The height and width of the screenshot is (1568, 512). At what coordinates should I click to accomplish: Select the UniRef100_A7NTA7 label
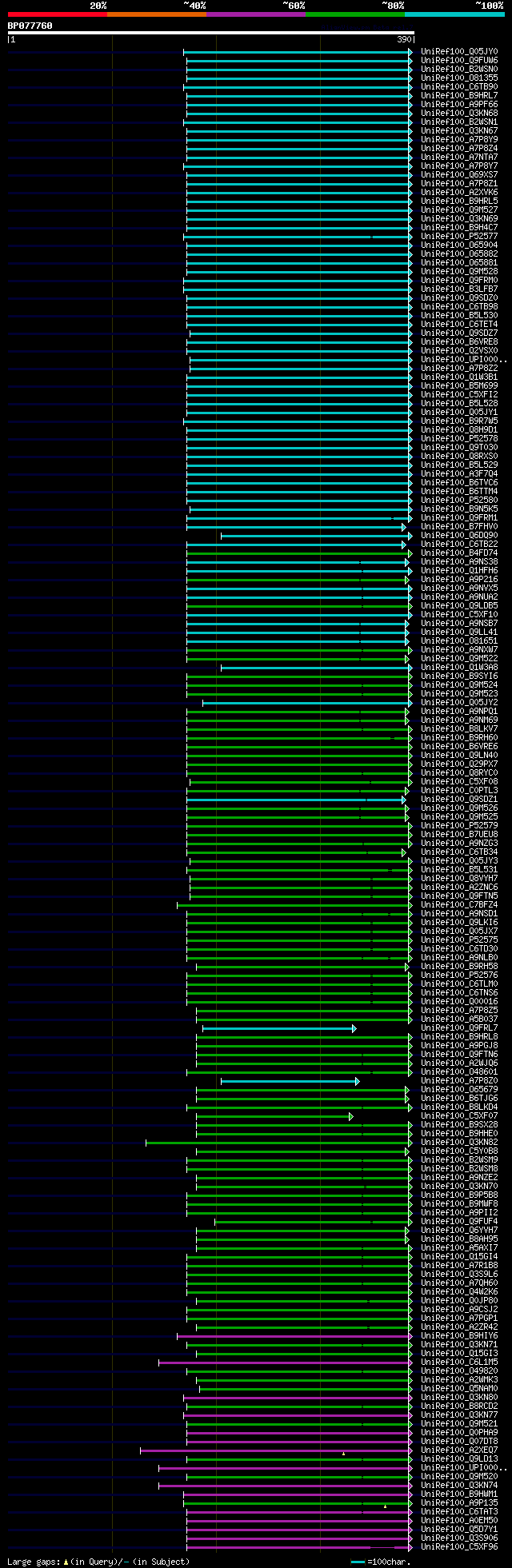click(x=459, y=158)
